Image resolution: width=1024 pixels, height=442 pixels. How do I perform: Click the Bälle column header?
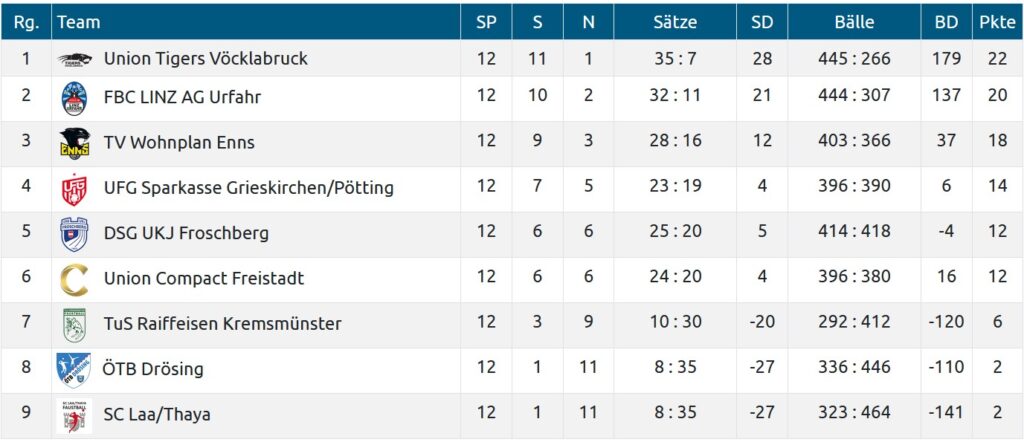click(854, 22)
